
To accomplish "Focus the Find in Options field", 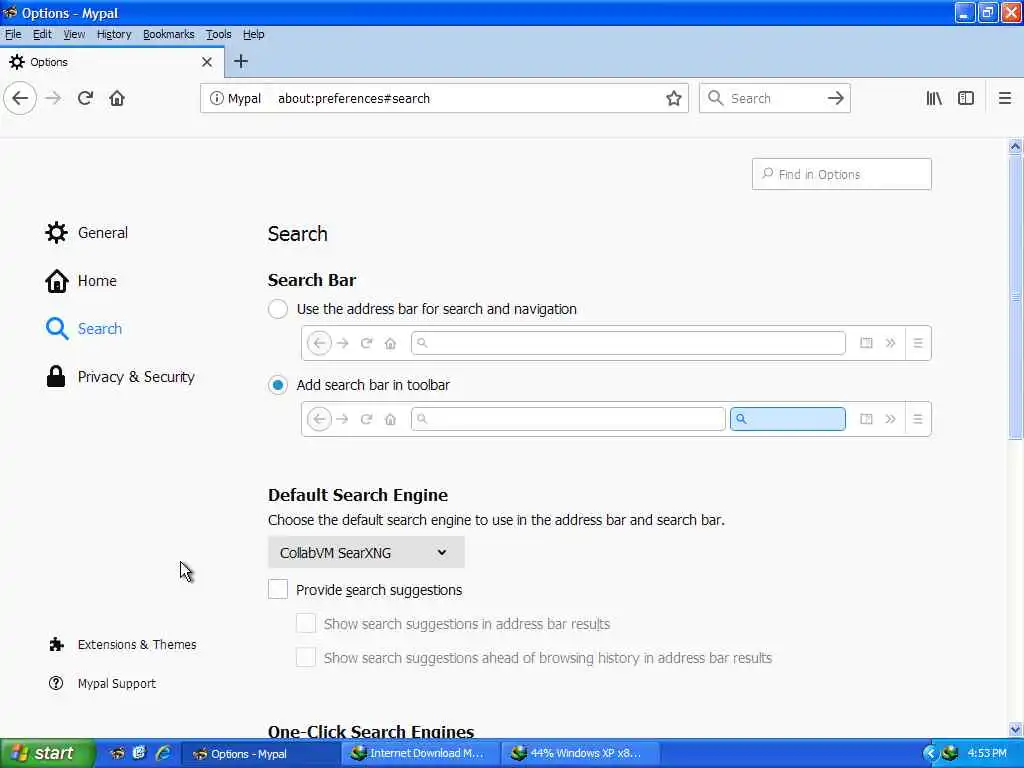I will coord(841,174).
